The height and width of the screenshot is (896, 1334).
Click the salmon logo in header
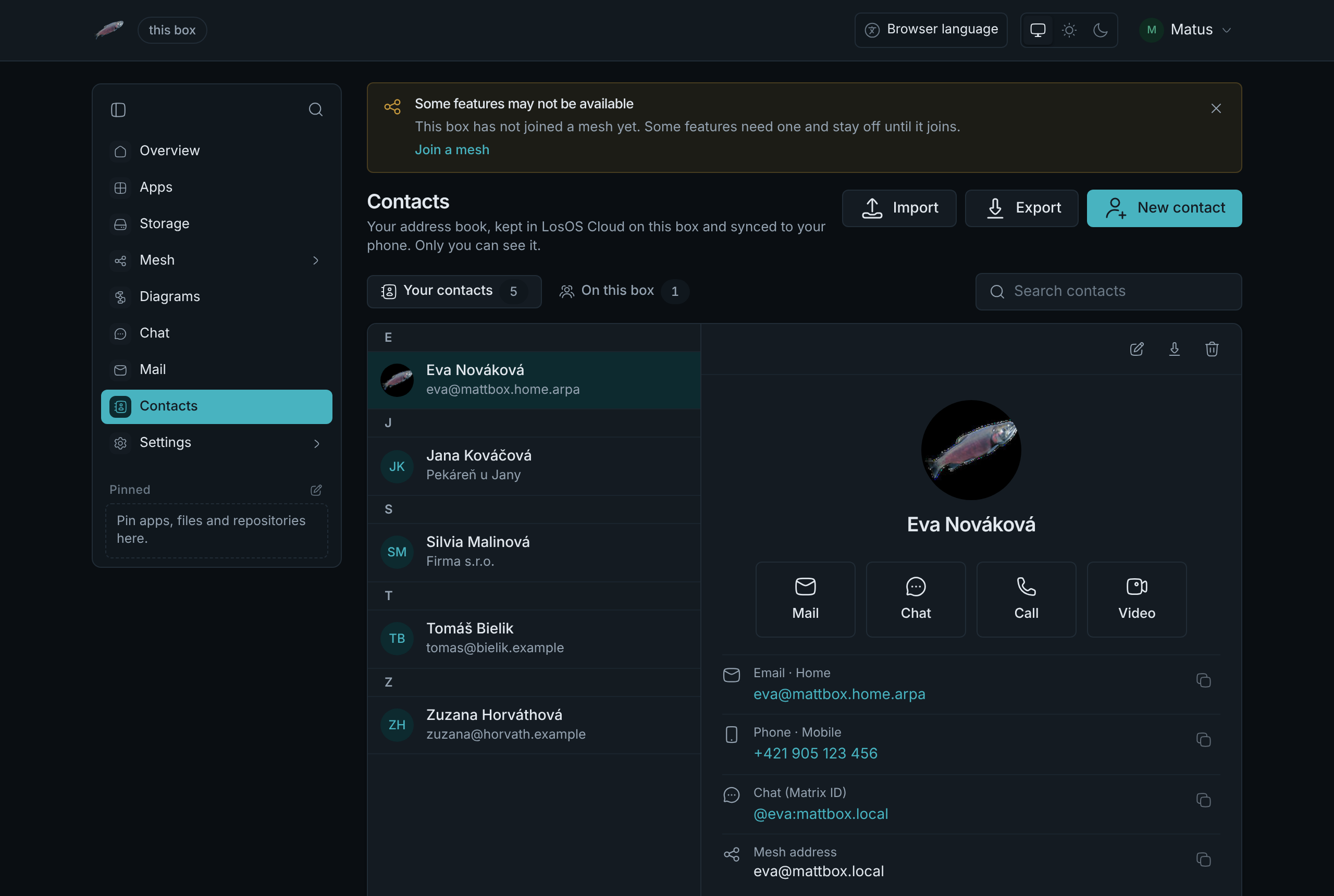coord(108,30)
